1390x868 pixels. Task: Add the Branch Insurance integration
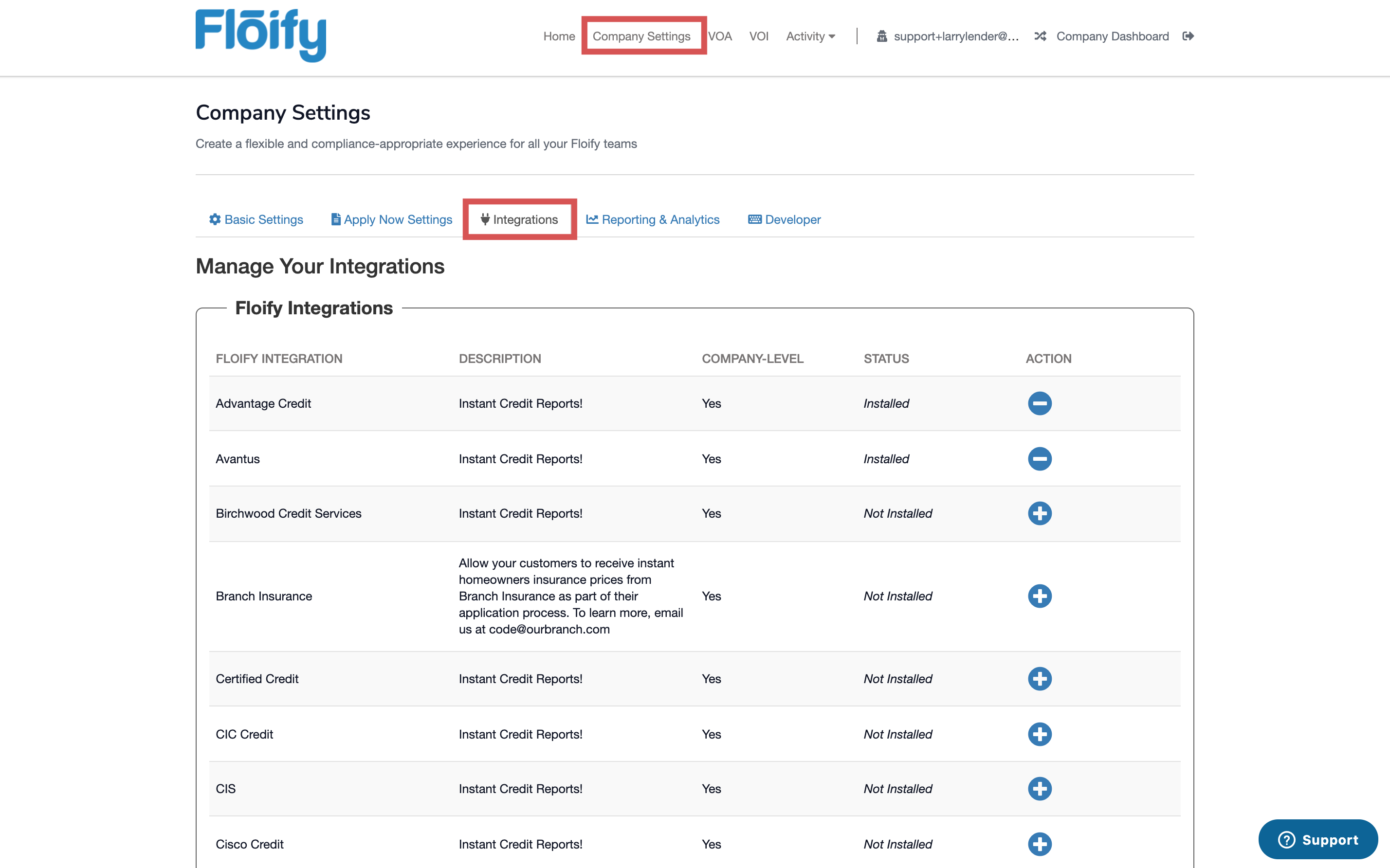1039,596
